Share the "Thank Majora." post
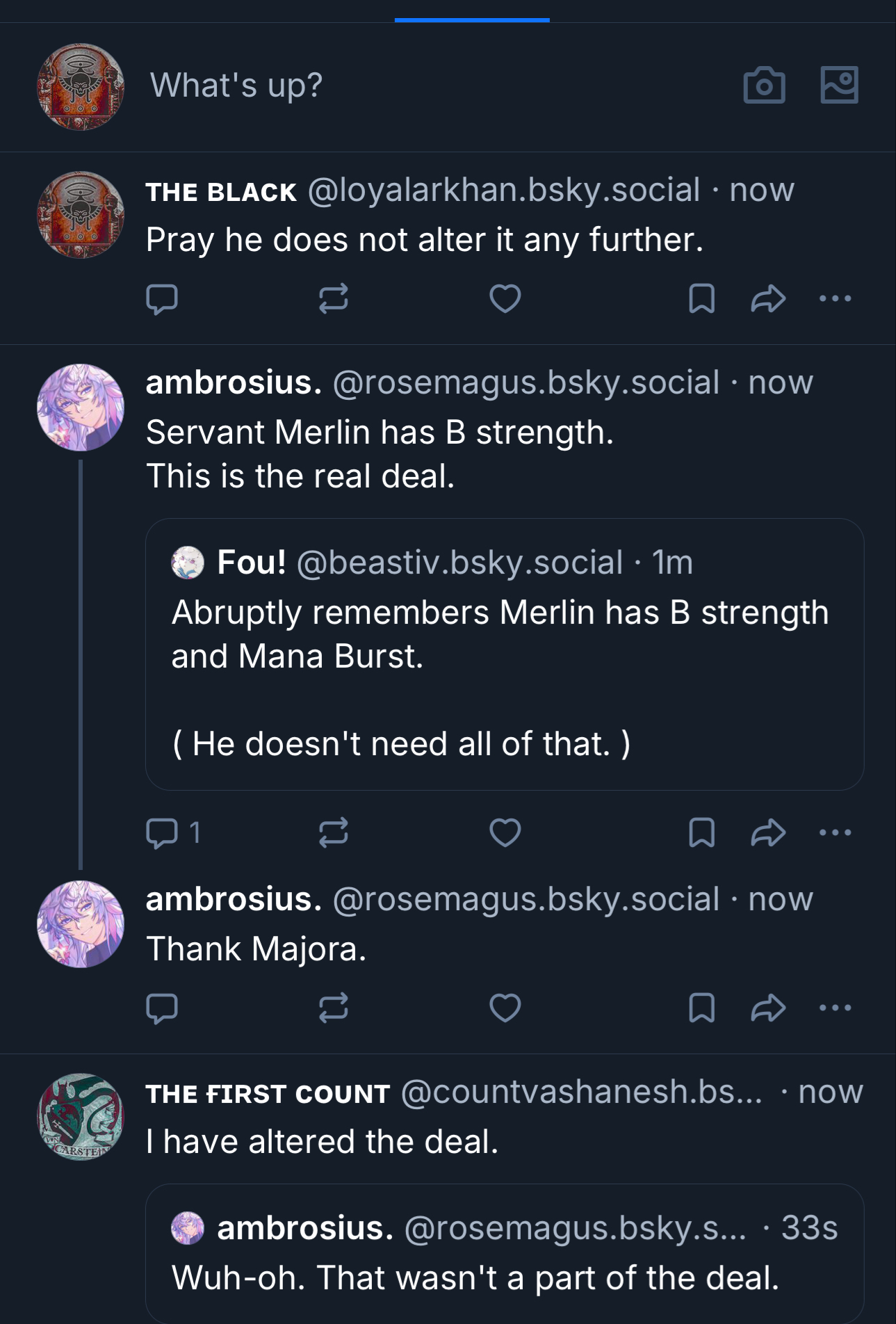 [x=768, y=1008]
